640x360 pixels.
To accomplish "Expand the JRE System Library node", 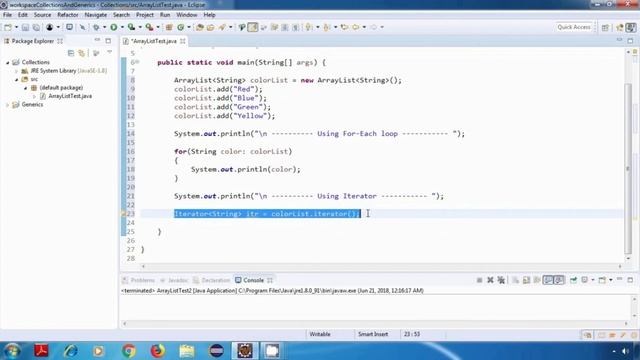I will tap(16, 71).
